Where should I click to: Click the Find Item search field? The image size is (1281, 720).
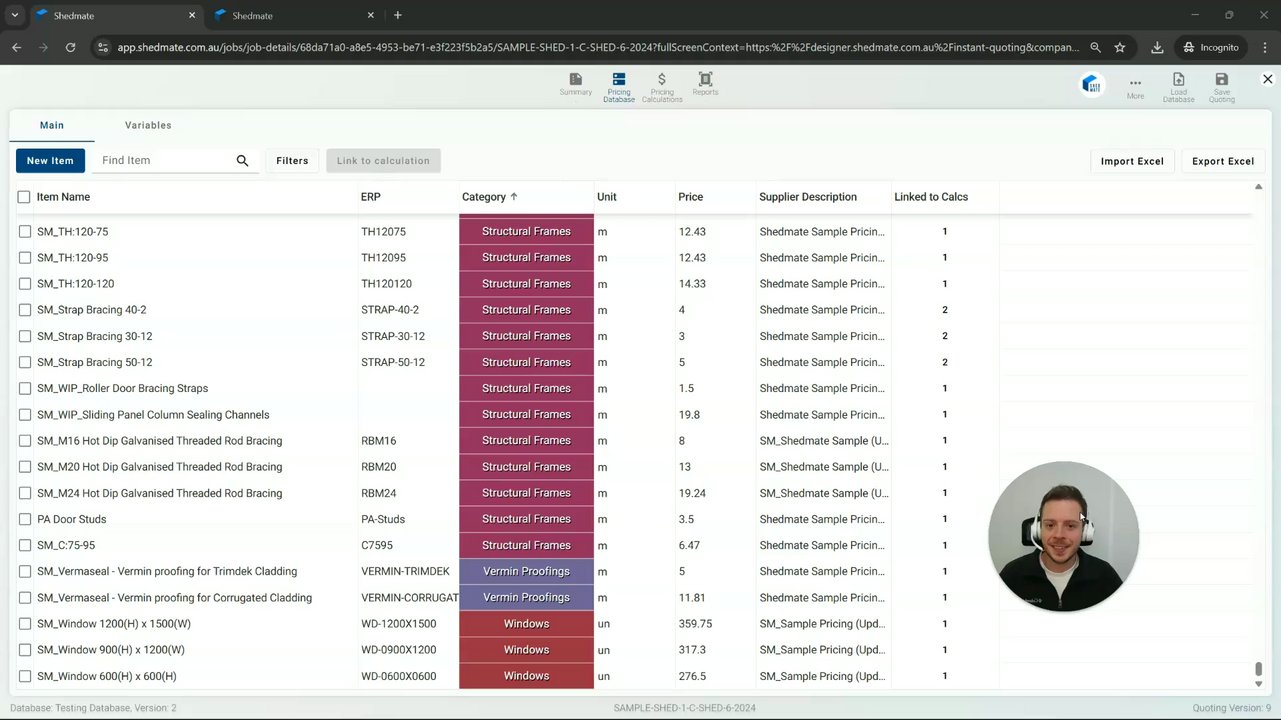165,160
